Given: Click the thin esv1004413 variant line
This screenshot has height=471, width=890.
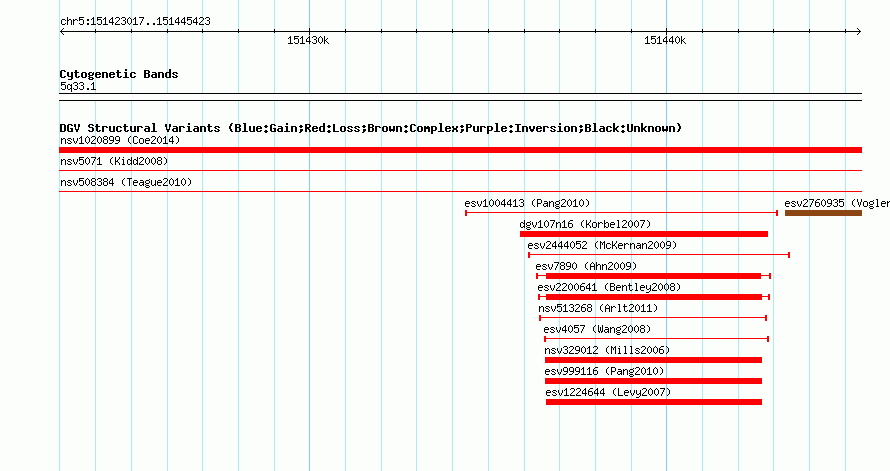Looking at the screenshot, I should click(x=622, y=213).
